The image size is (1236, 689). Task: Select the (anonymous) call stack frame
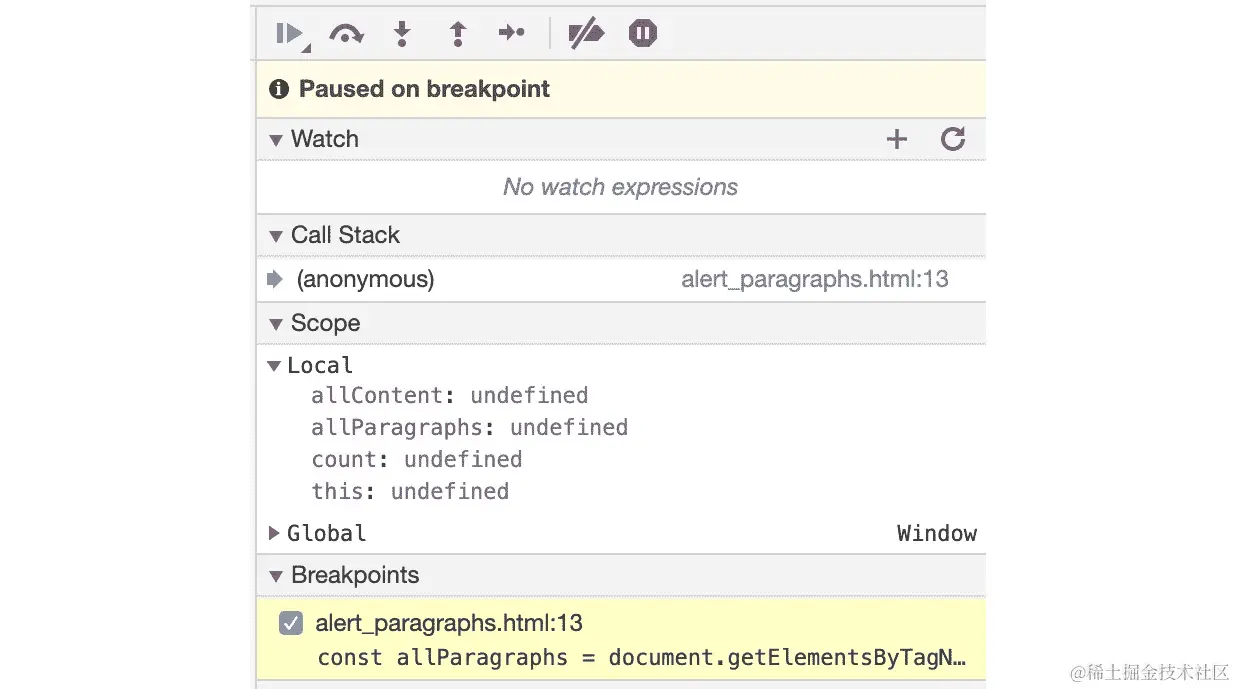tap(365, 280)
